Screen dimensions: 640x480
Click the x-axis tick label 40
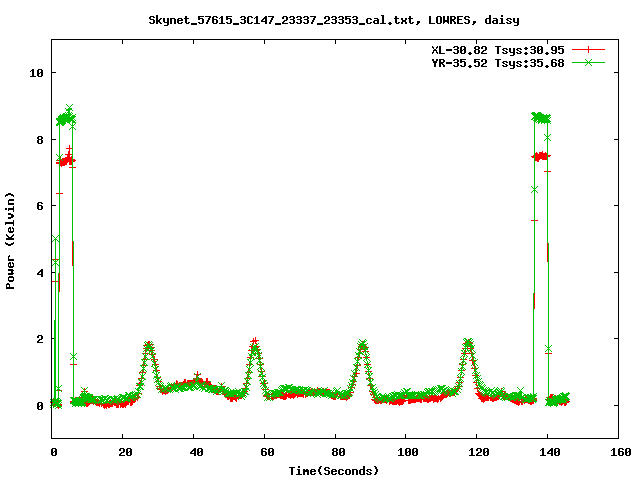coord(196,452)
